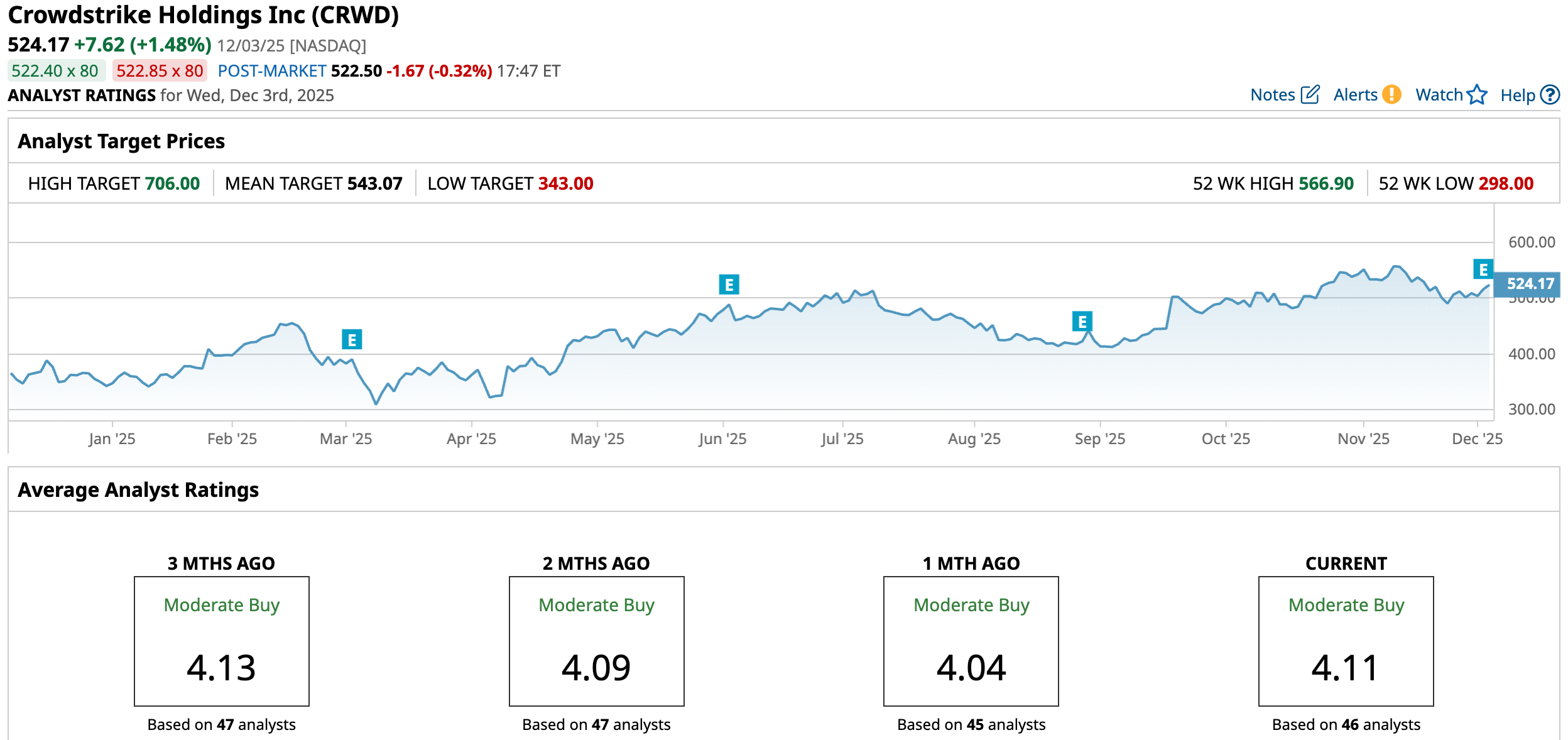Open the Notes link

1272,95
